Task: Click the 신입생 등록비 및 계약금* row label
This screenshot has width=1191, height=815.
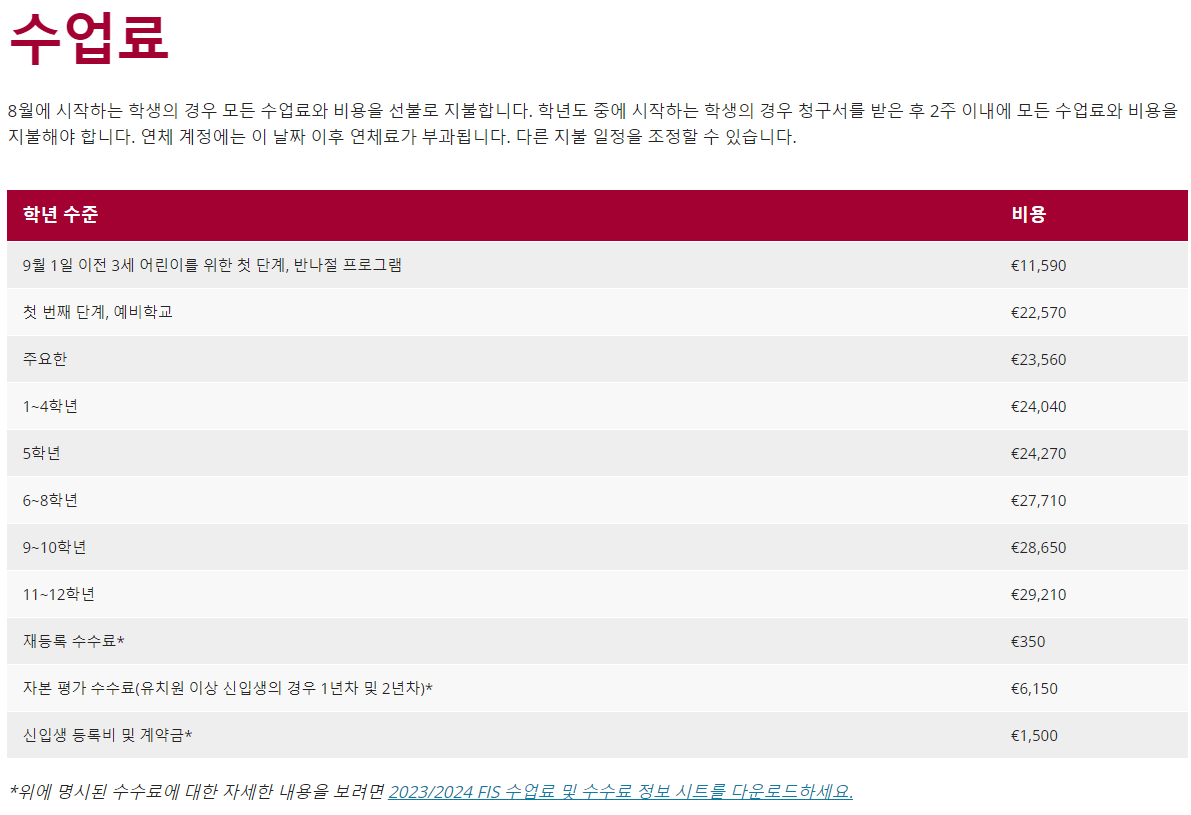Action: pos(108,735)
